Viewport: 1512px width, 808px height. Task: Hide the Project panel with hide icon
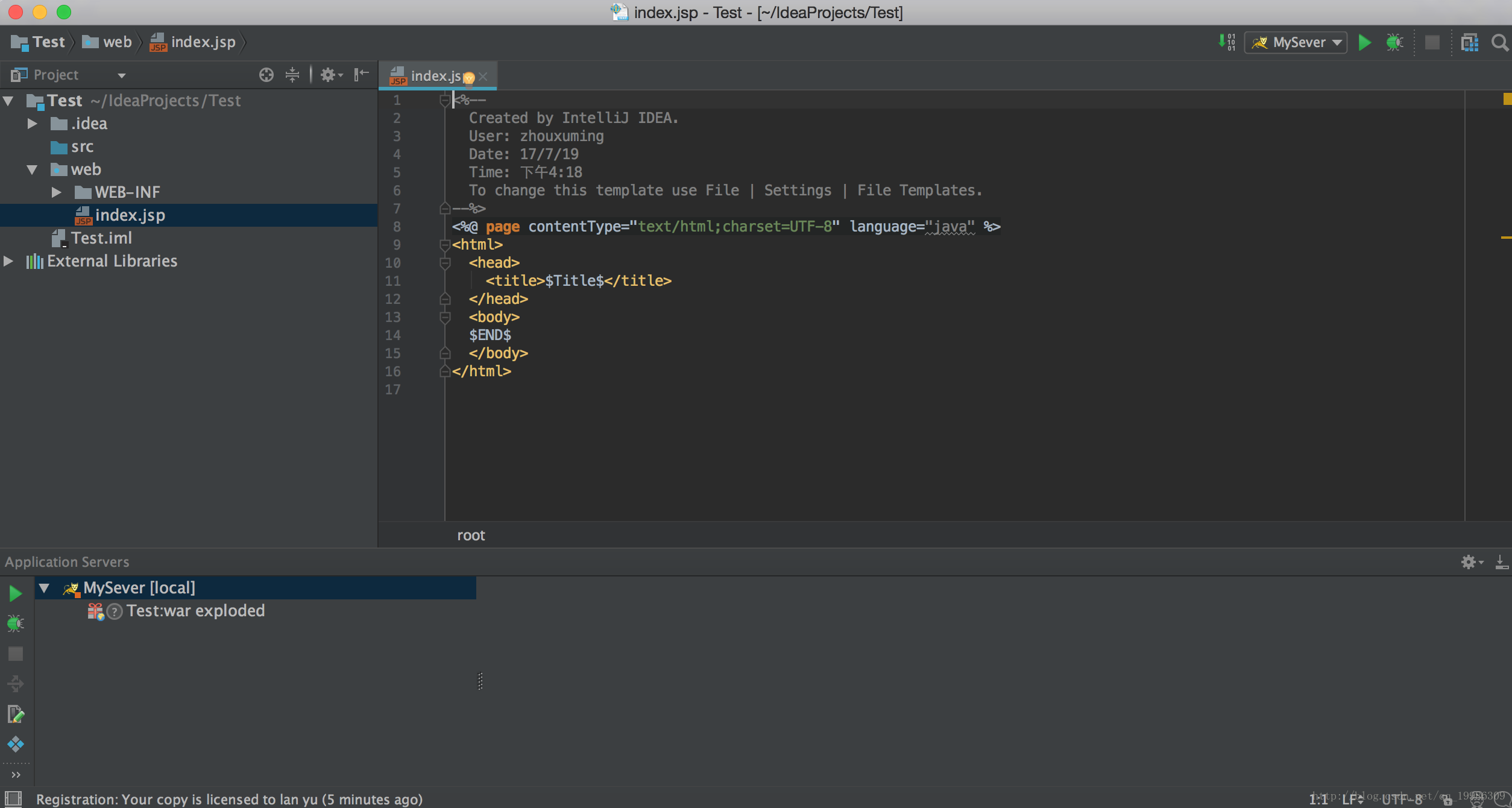pos(361,75)
